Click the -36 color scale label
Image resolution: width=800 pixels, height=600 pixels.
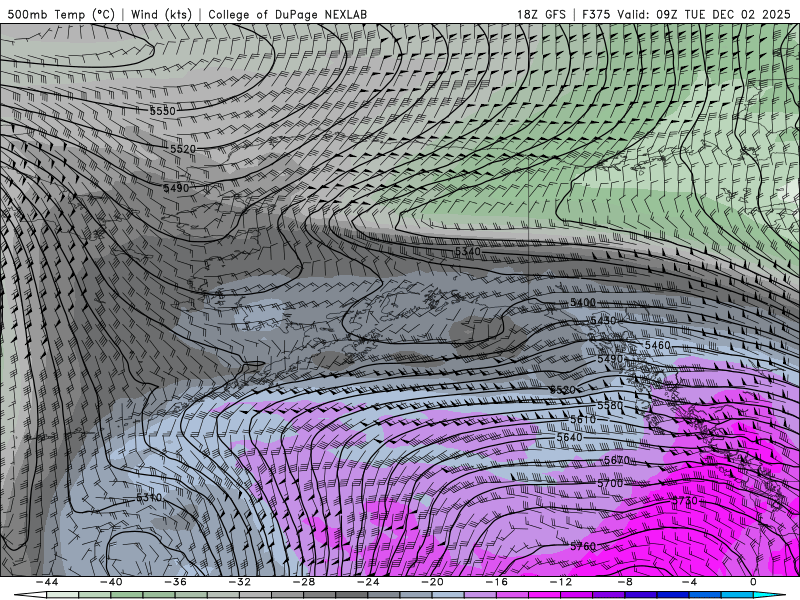(x=175, y=582)
